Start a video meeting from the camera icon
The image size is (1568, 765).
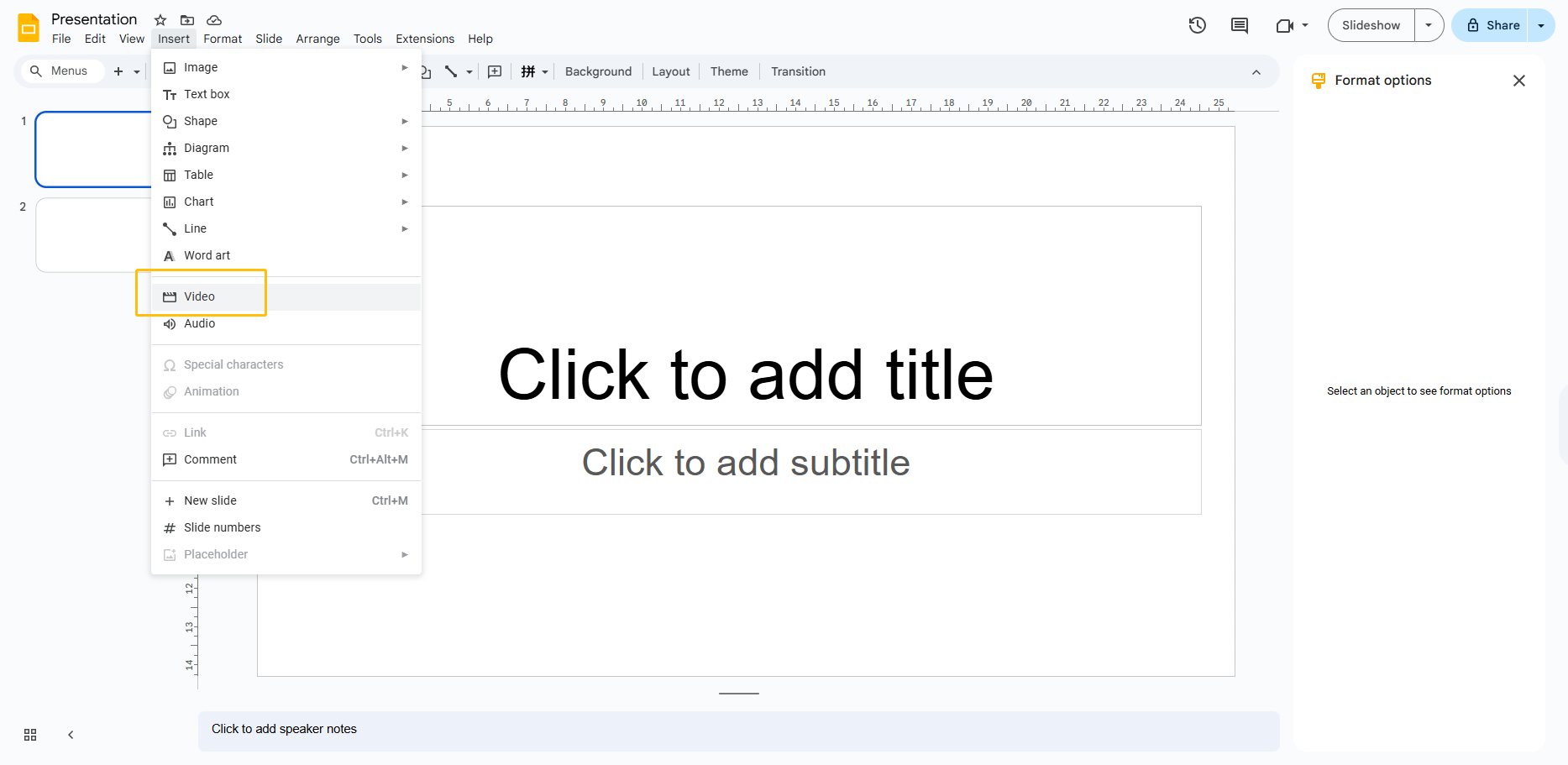click(x=1285, y=25)
